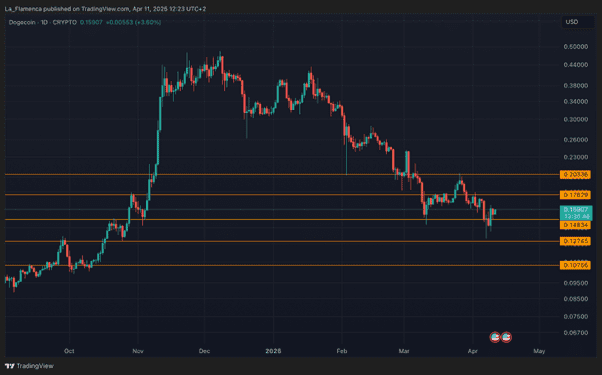
Task: Click the 0.06700 price axis tick
Action: (576, 333)
